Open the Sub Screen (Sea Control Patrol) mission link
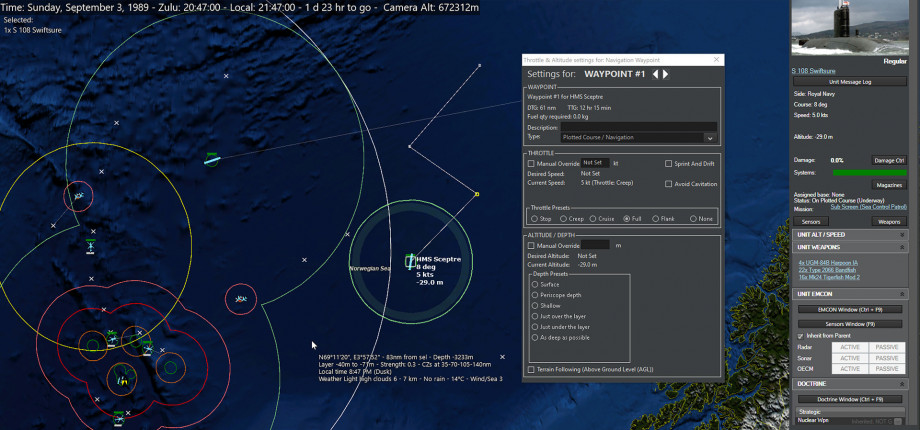 coord(867,208)
